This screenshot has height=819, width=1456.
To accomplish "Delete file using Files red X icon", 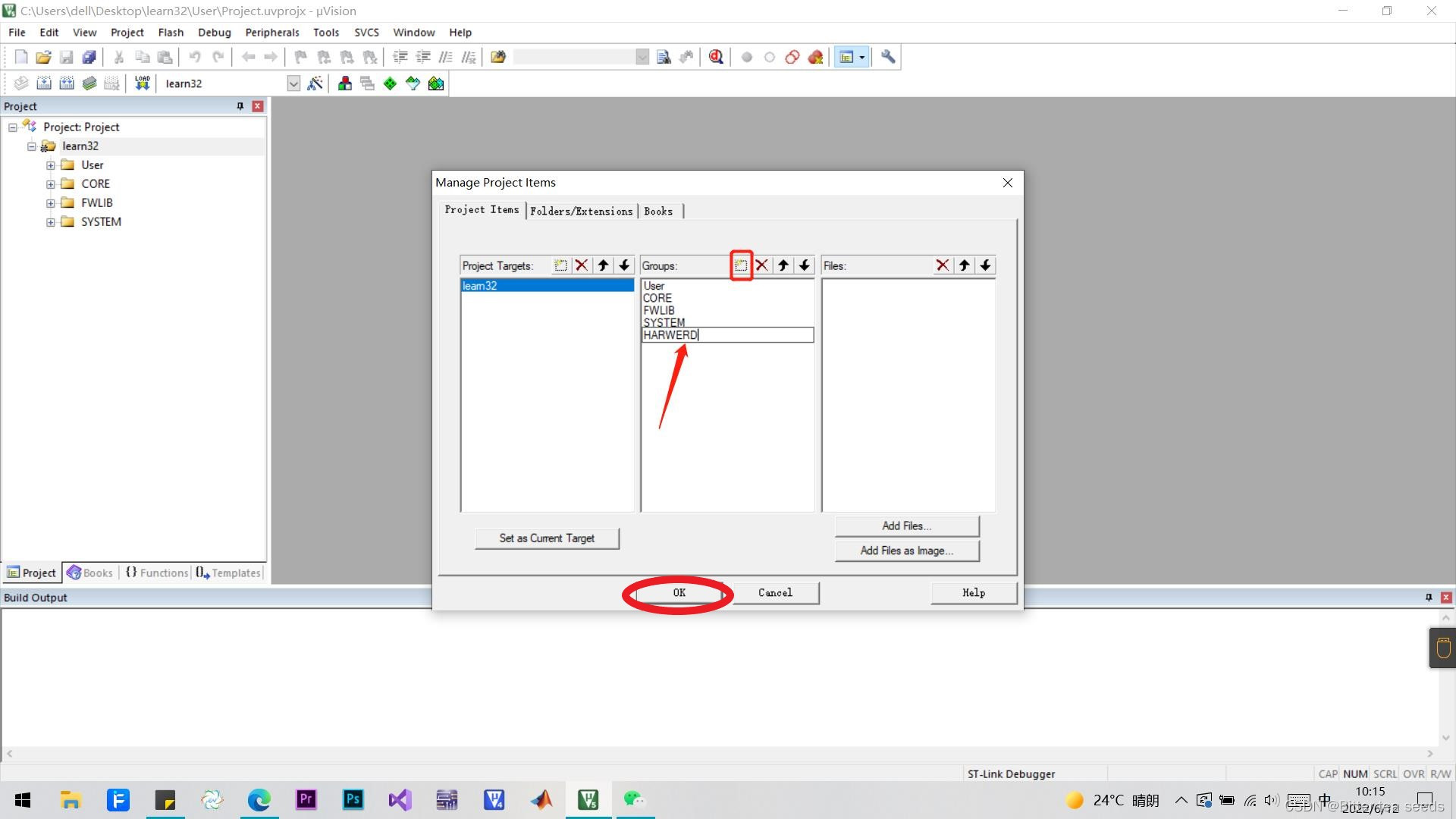I will coord(943,265).
